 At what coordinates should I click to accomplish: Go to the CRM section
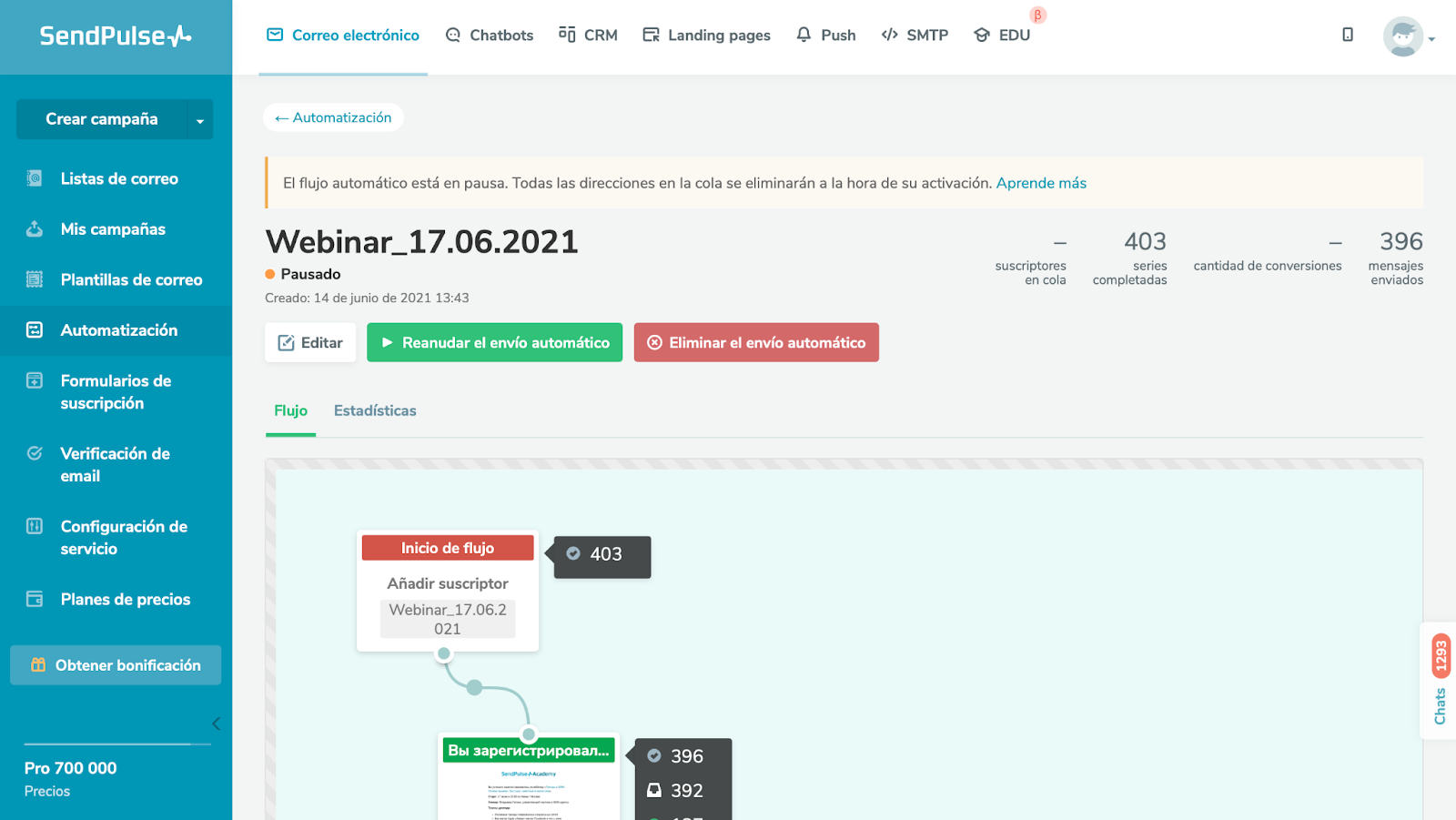(588, 35)
